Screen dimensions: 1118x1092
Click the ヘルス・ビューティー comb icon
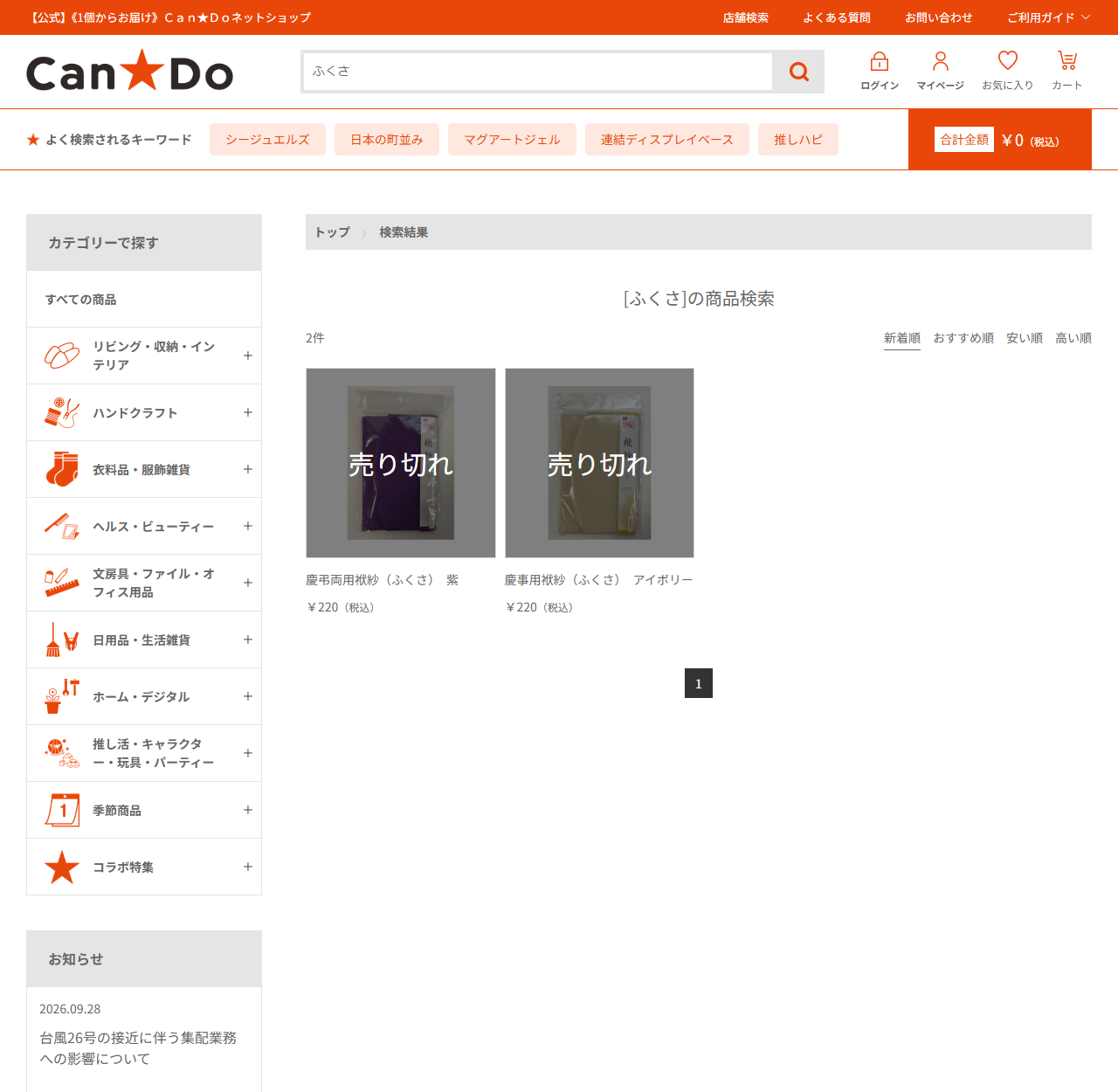click(x=62, y=526)
